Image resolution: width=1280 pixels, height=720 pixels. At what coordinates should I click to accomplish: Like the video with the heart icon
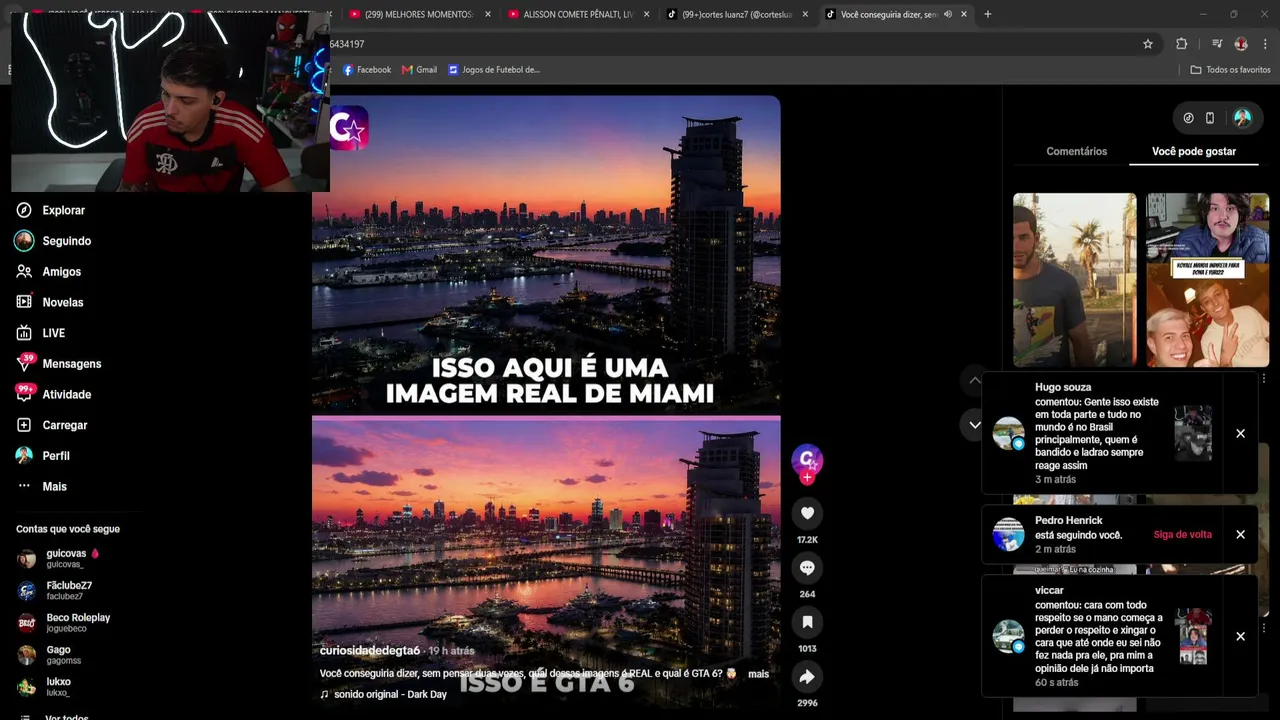pyautogui.click(x=807, y=513)
